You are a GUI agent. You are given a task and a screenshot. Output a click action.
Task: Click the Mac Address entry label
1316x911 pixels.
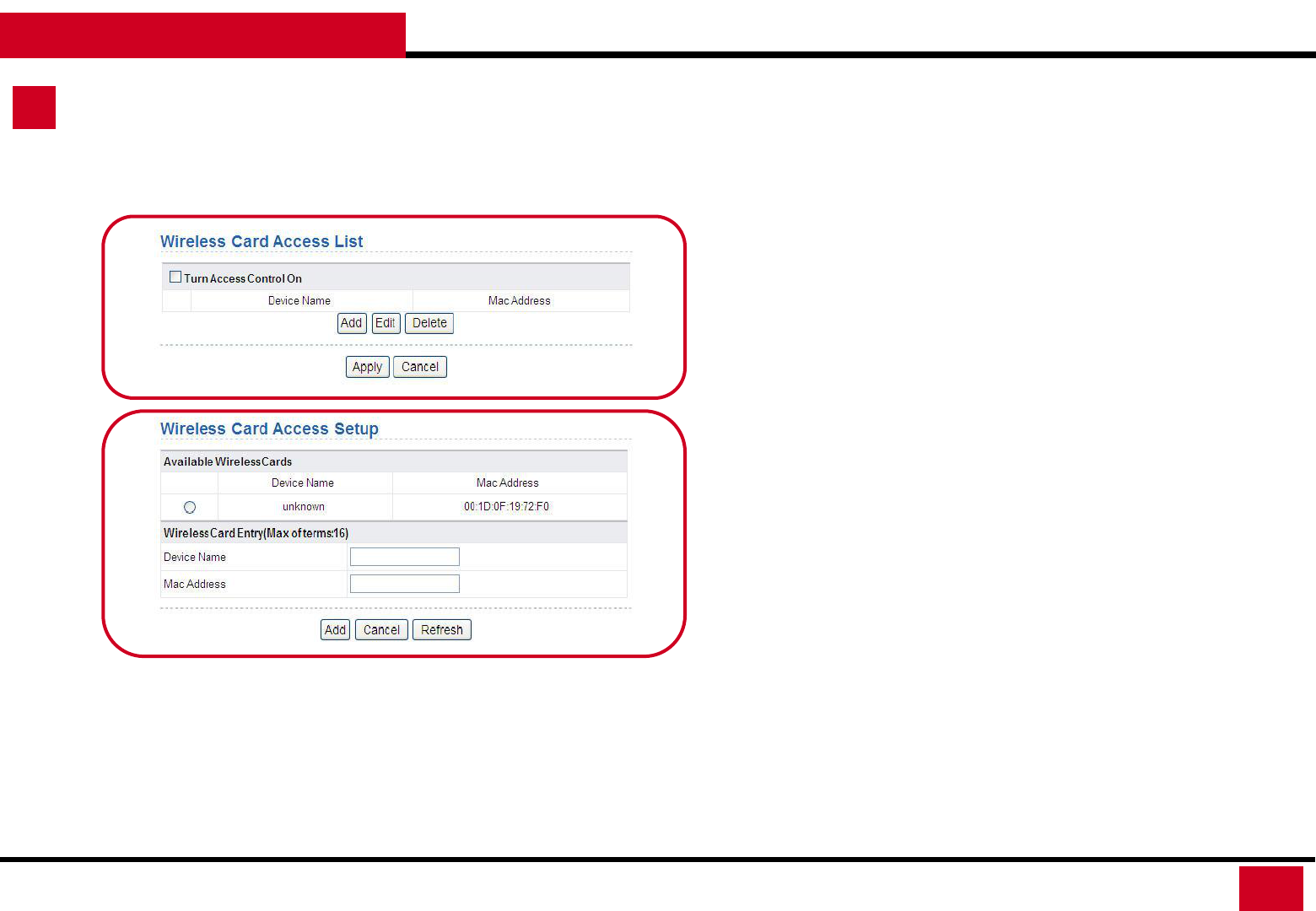(x=195, y=584)
